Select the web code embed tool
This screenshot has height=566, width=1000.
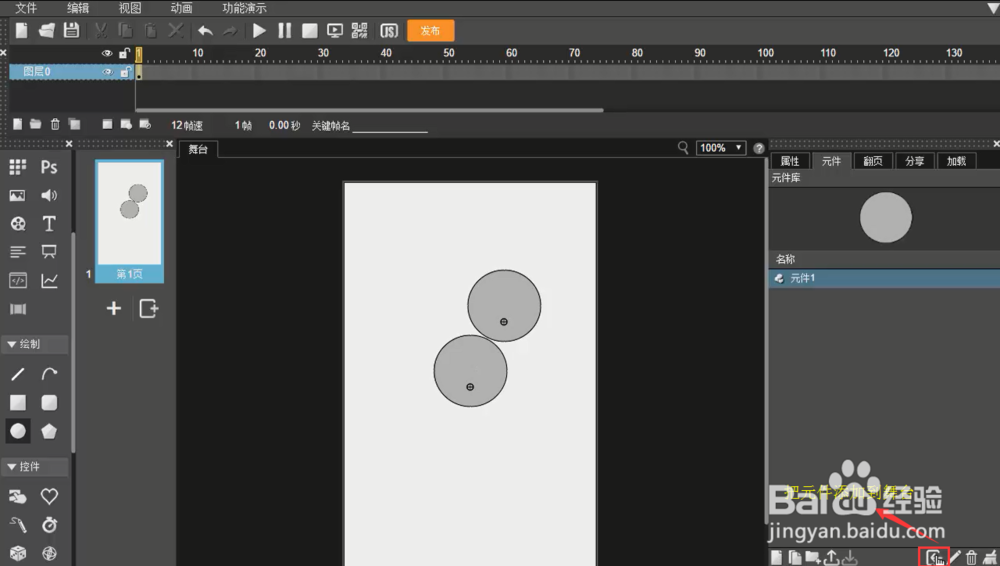tap(18, 280)
